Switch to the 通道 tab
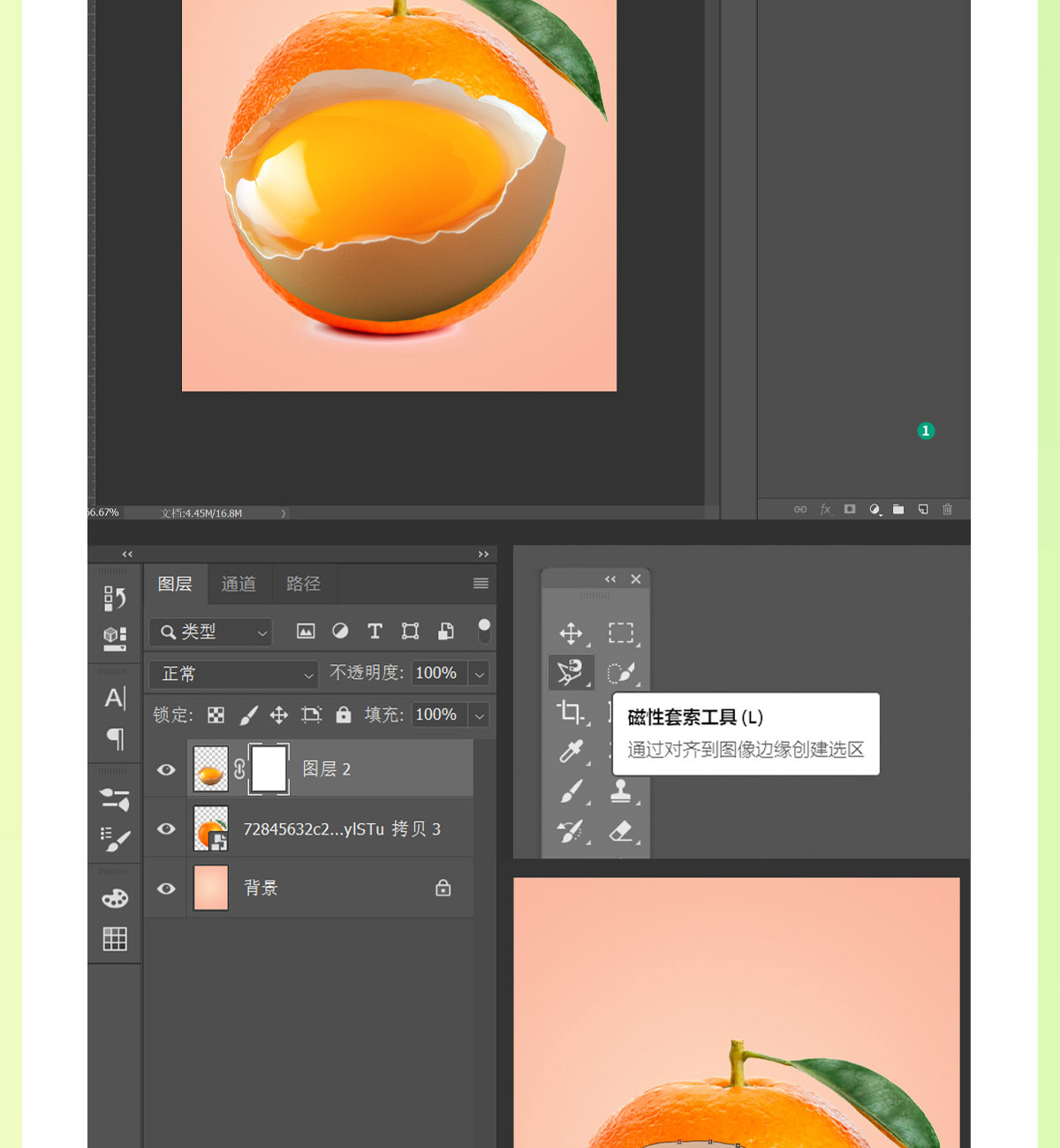Image resolution: width=1060 pixels, height=1148 pixels. [x=238, y=584]
